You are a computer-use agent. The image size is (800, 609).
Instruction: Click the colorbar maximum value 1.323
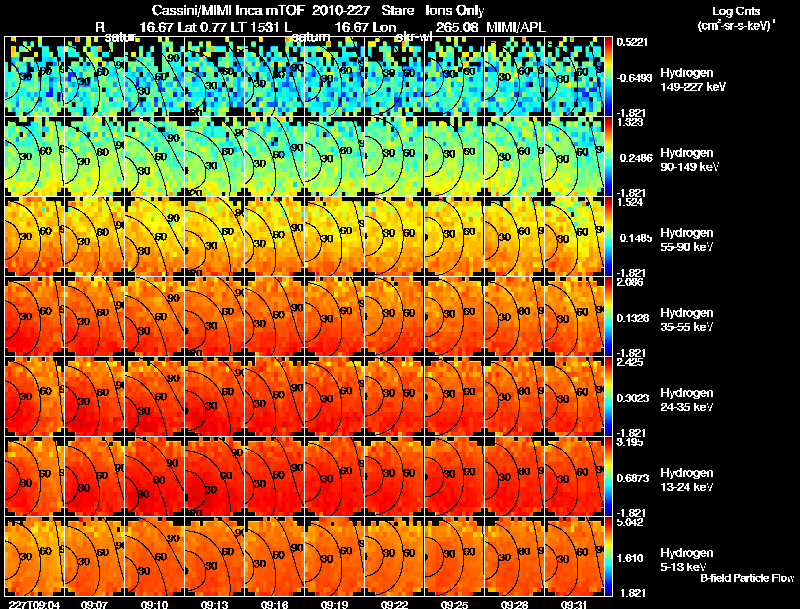tap(630, 122)
